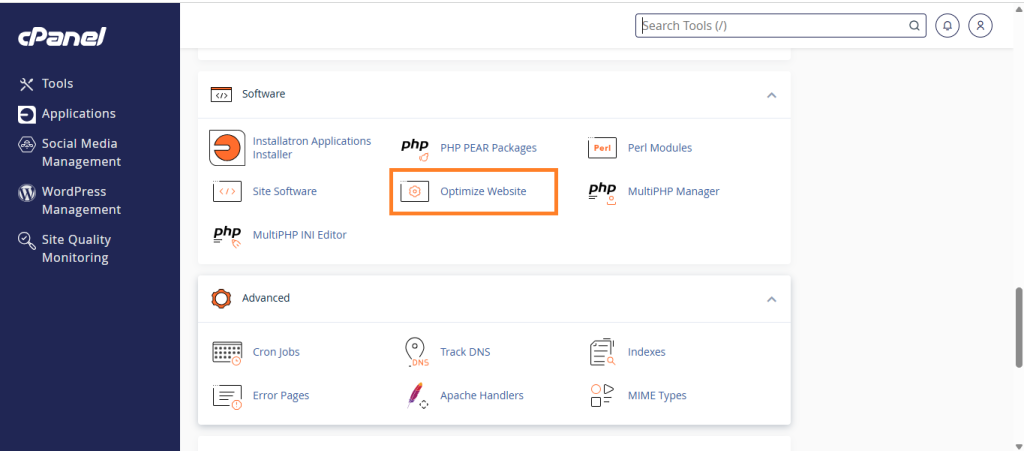This screenshot has height=451, width=1024.
Task: Click the notifications bell icon
Action: [x=947, y=26]
